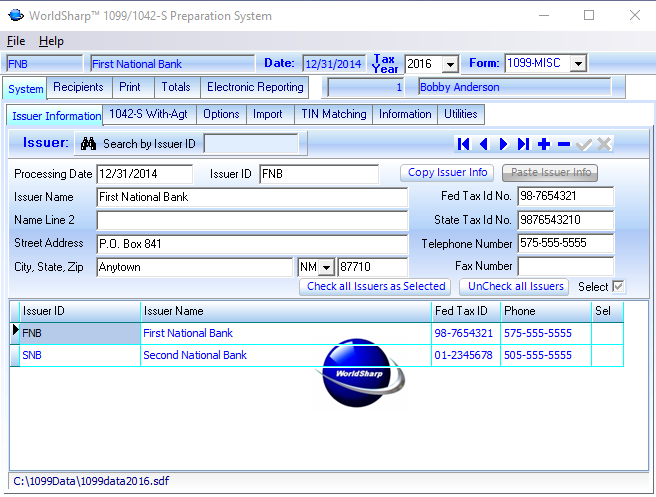Viewport: 656px width, 497px height.
Task: Click the Bobby Anderson recipient field
Action: click(515, 87)
